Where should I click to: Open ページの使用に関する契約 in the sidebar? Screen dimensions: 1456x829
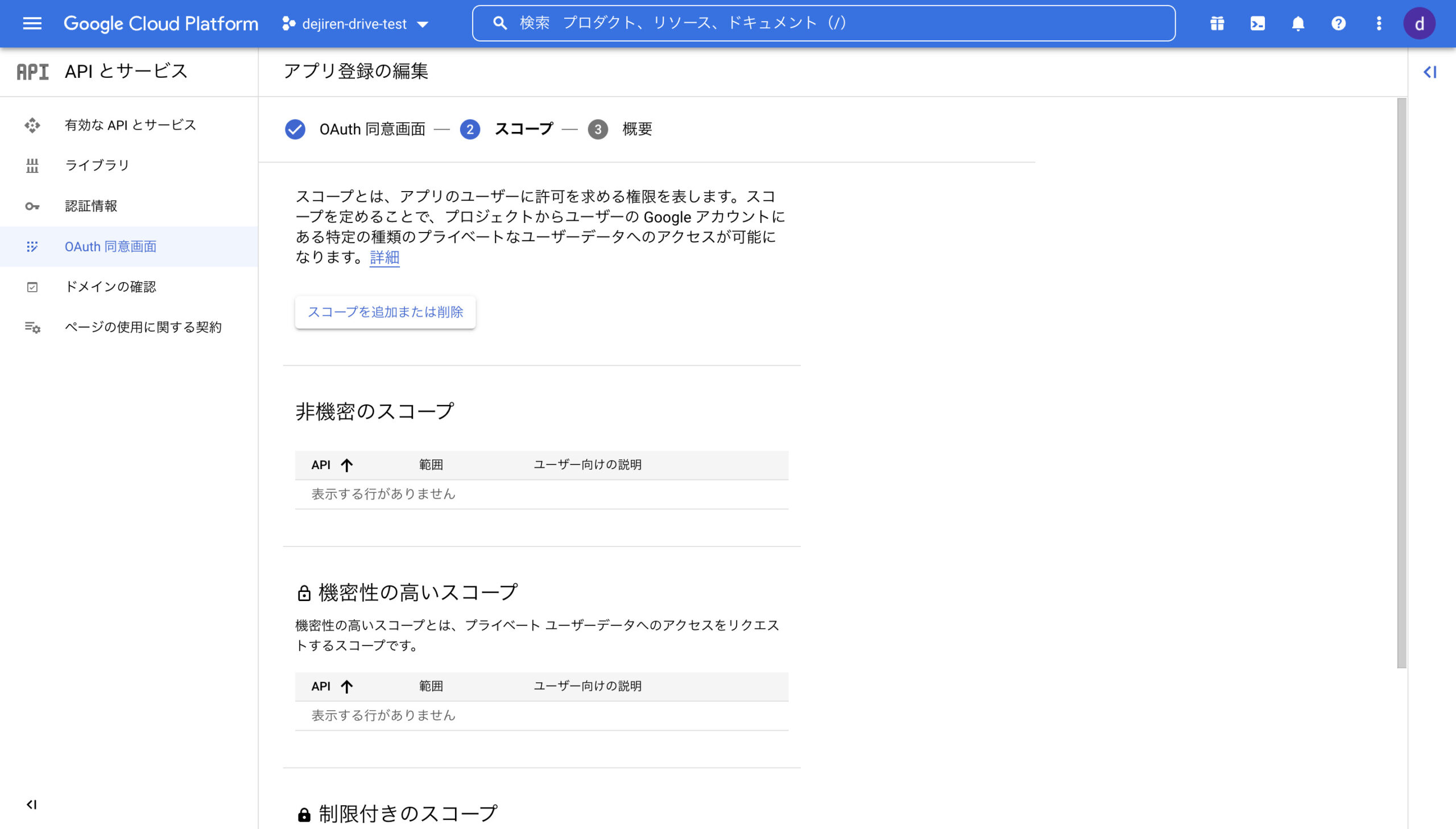tap(129, 328)
